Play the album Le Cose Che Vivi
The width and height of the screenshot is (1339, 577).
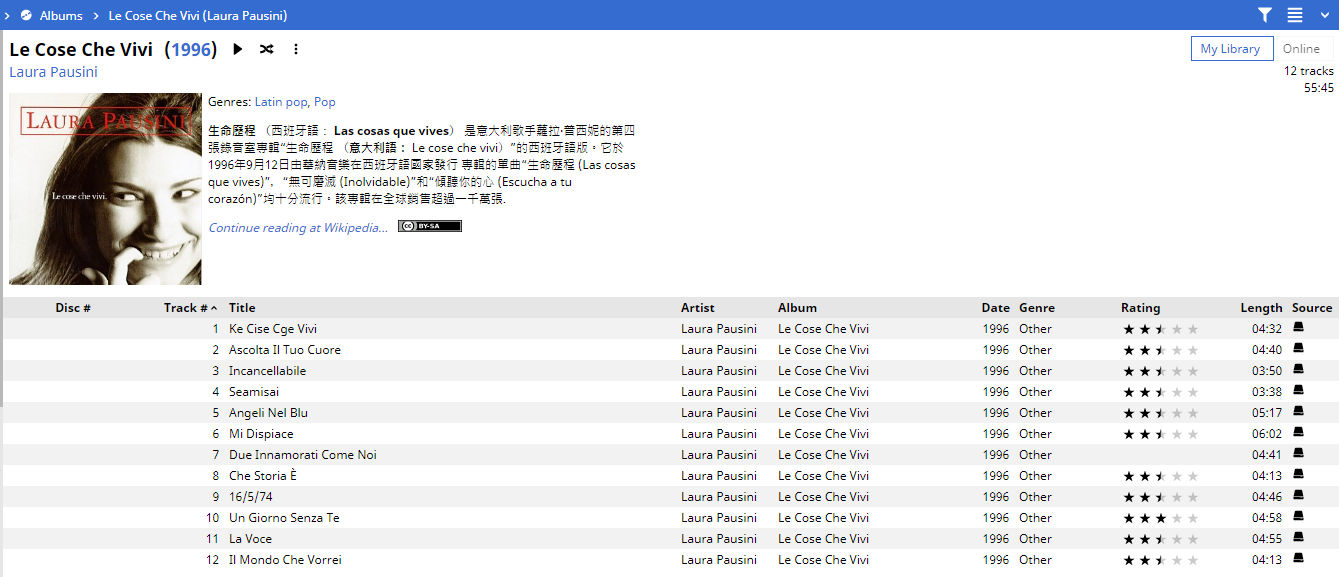pyautogui.click(x=237, y=49)
